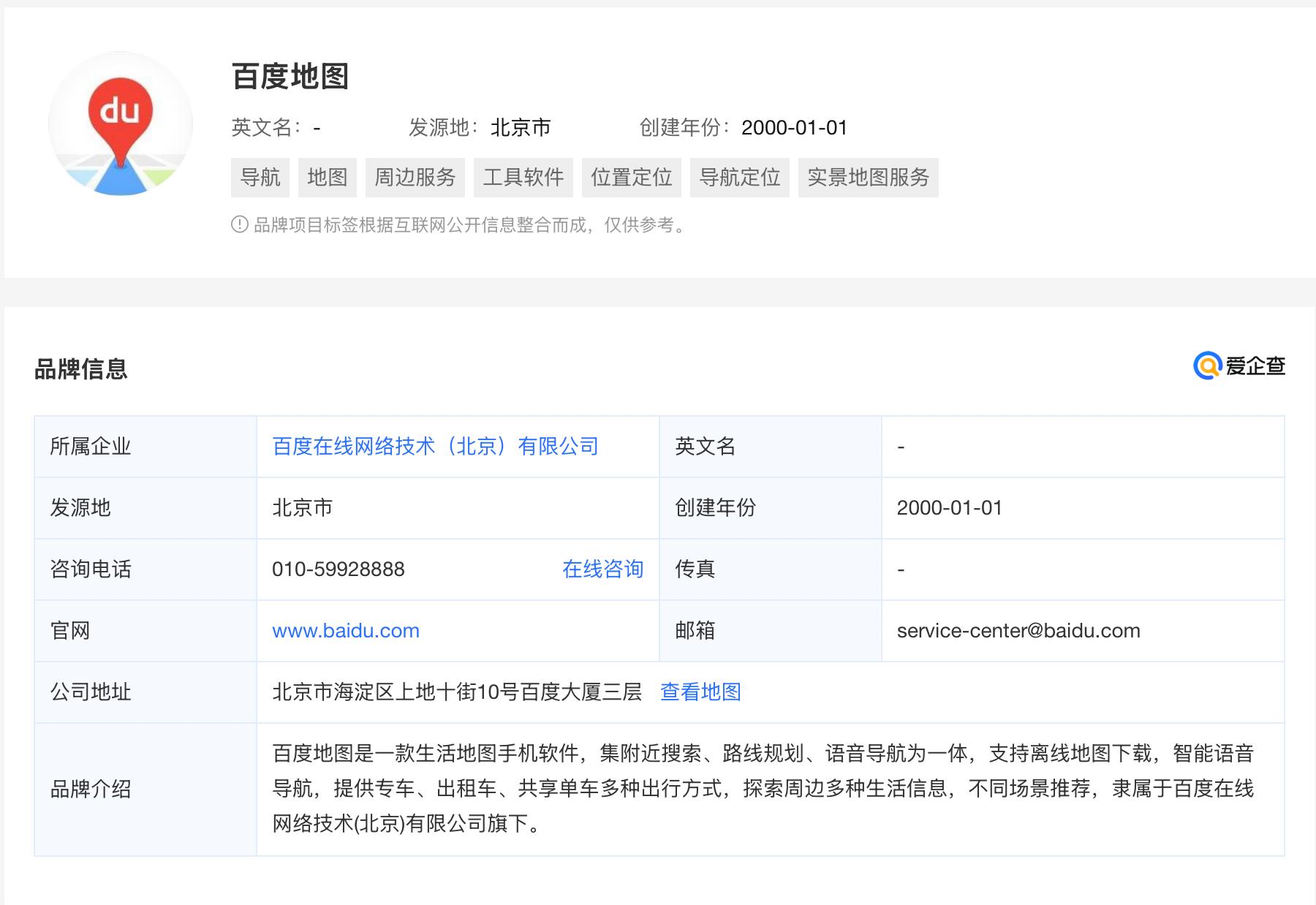Select the 周边服务 tag

pyautogui.click(x=415, y=178)
